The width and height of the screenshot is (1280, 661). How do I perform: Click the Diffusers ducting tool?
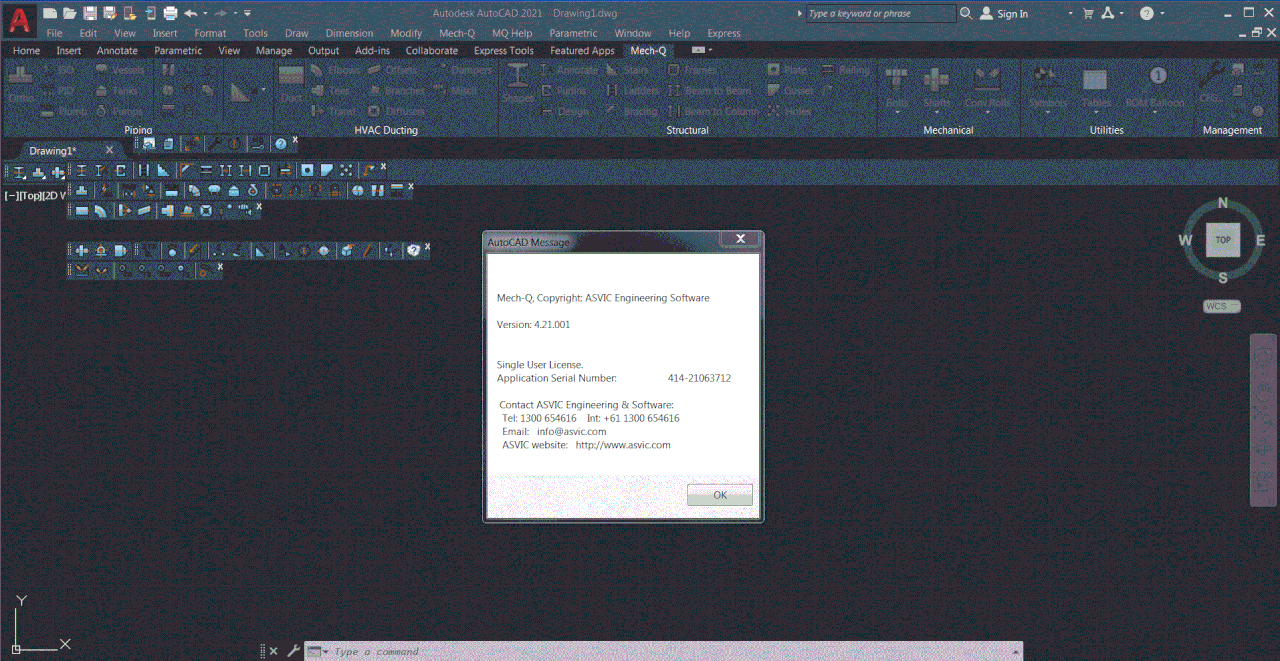[395, 111]
